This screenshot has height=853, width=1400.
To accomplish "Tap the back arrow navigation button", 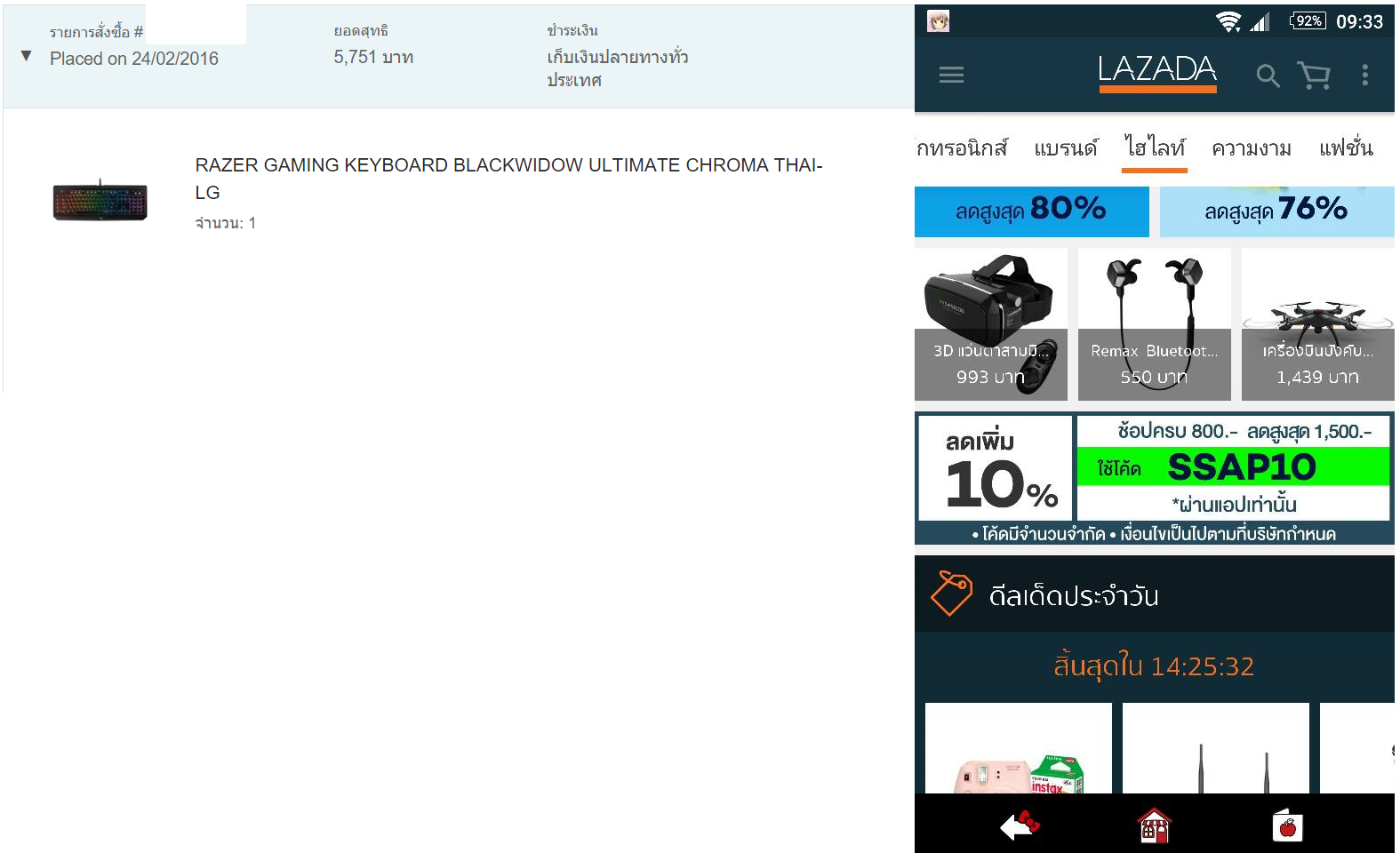I will (x=1020, y=825).
